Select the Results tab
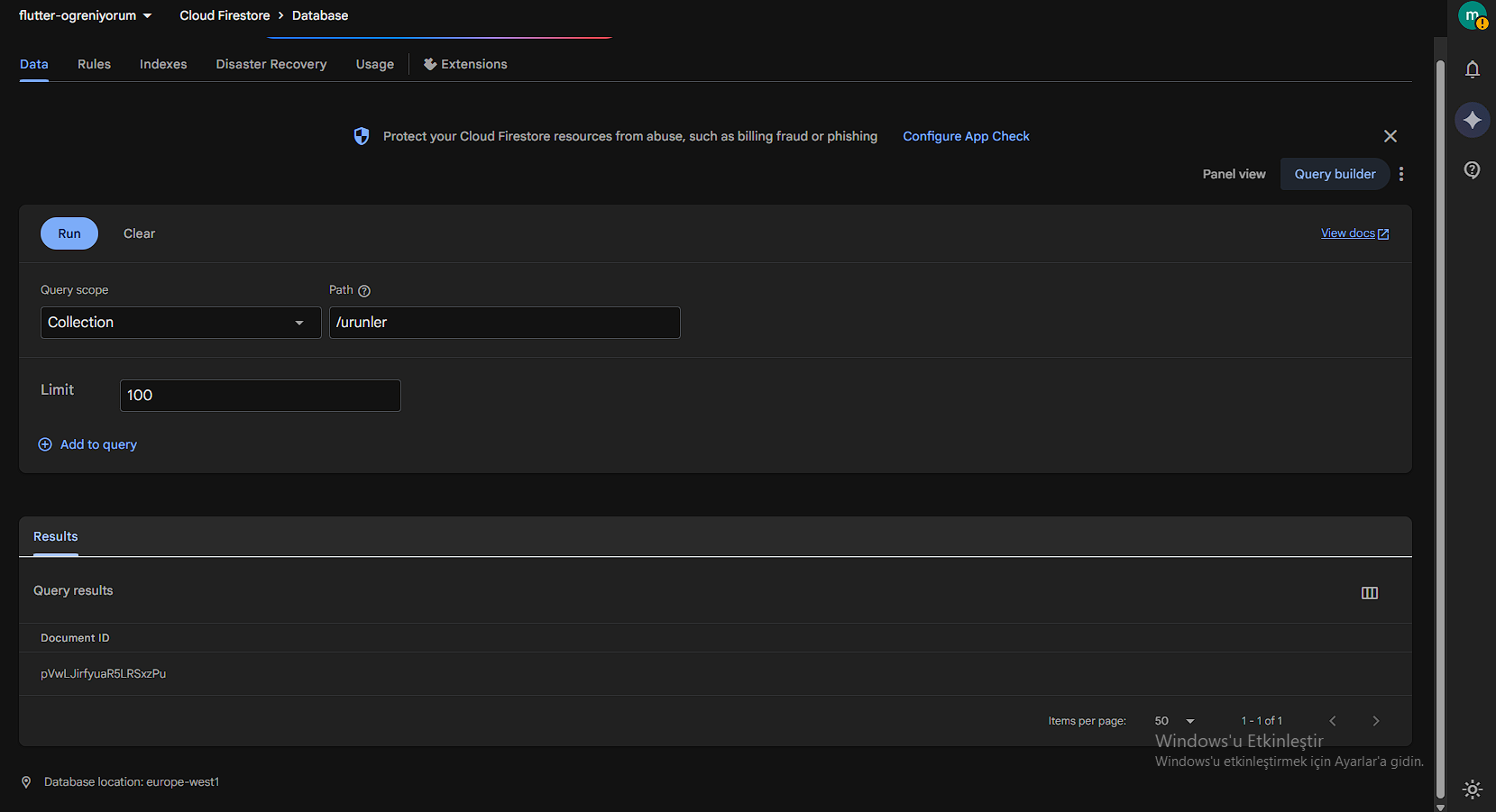The image size is (1496, 812). click(56, 536)
